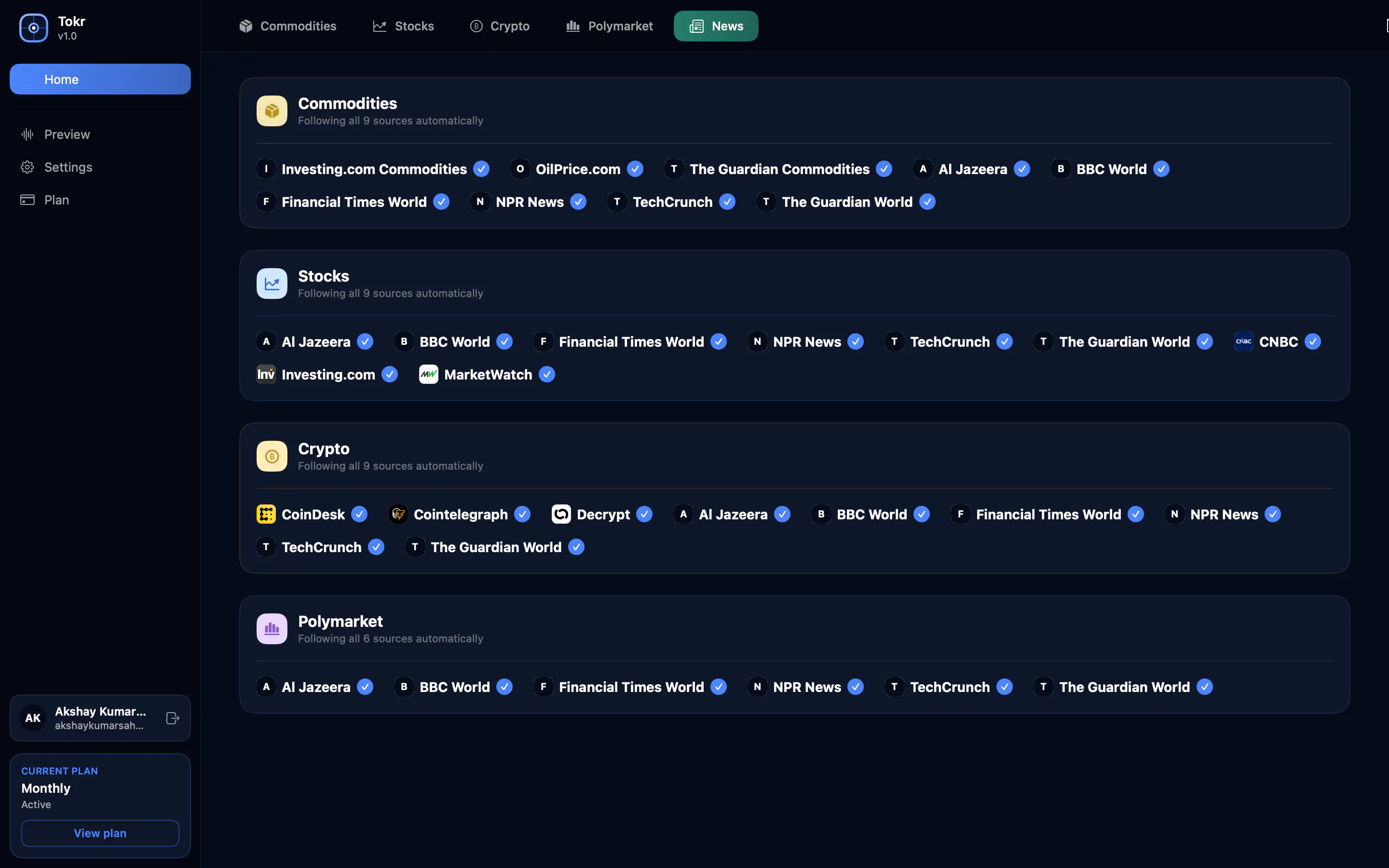Click NPR News source in Crypto section
Viewport: 1389px width, 868px height.
click(x=1223, y=515)
